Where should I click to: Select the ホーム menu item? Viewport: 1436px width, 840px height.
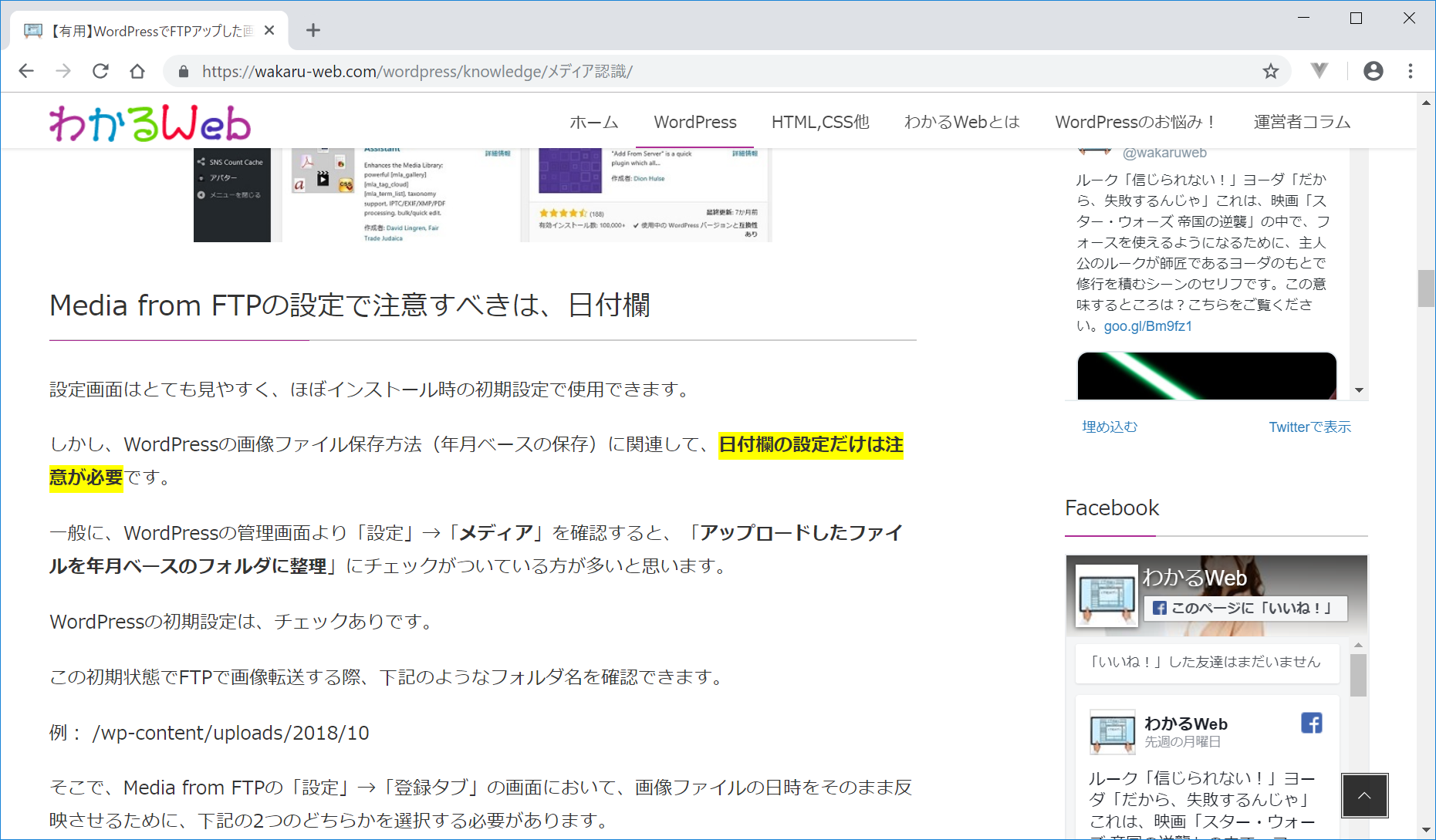point(593,122)
